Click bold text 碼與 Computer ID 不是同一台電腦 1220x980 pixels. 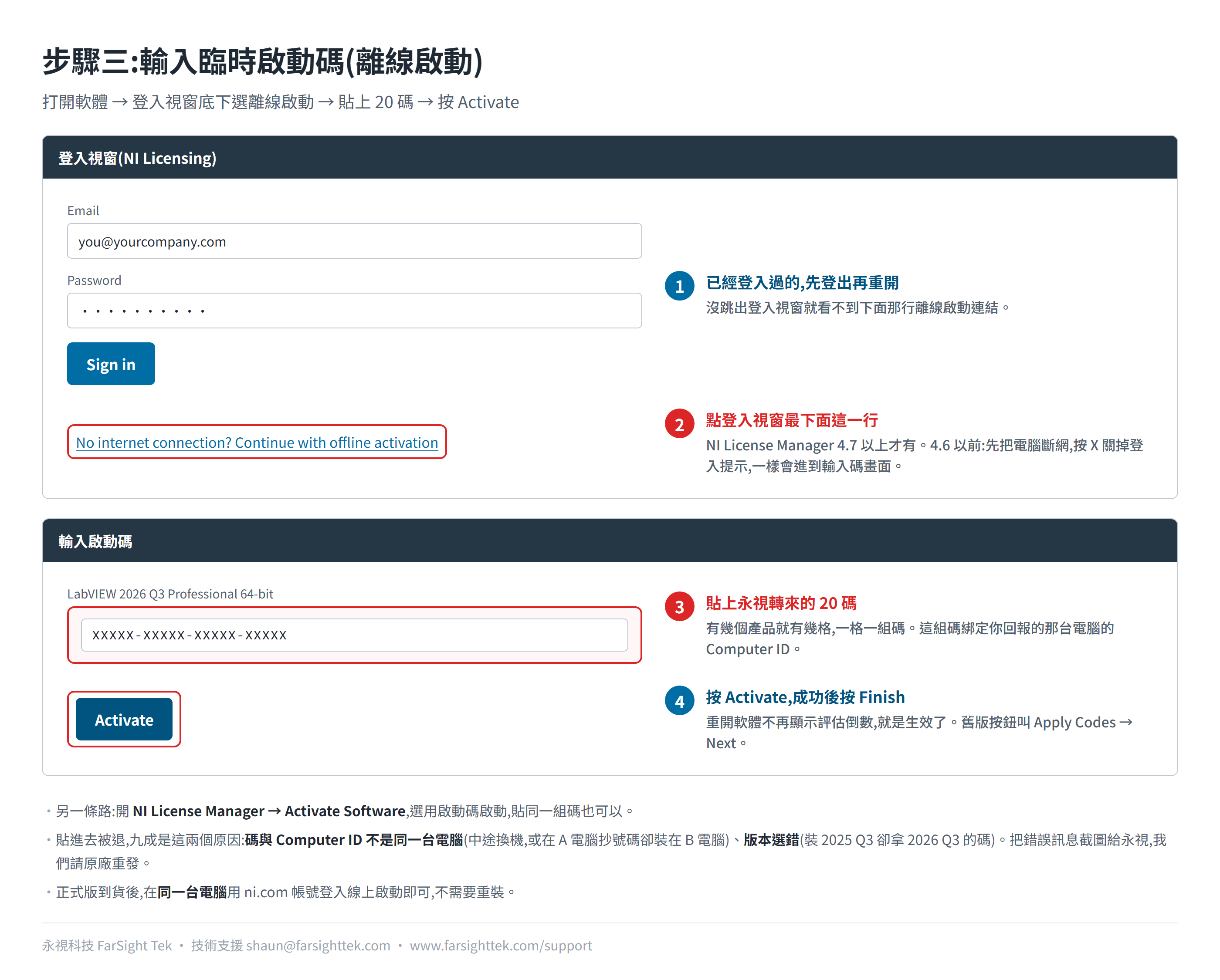[354, 840]
